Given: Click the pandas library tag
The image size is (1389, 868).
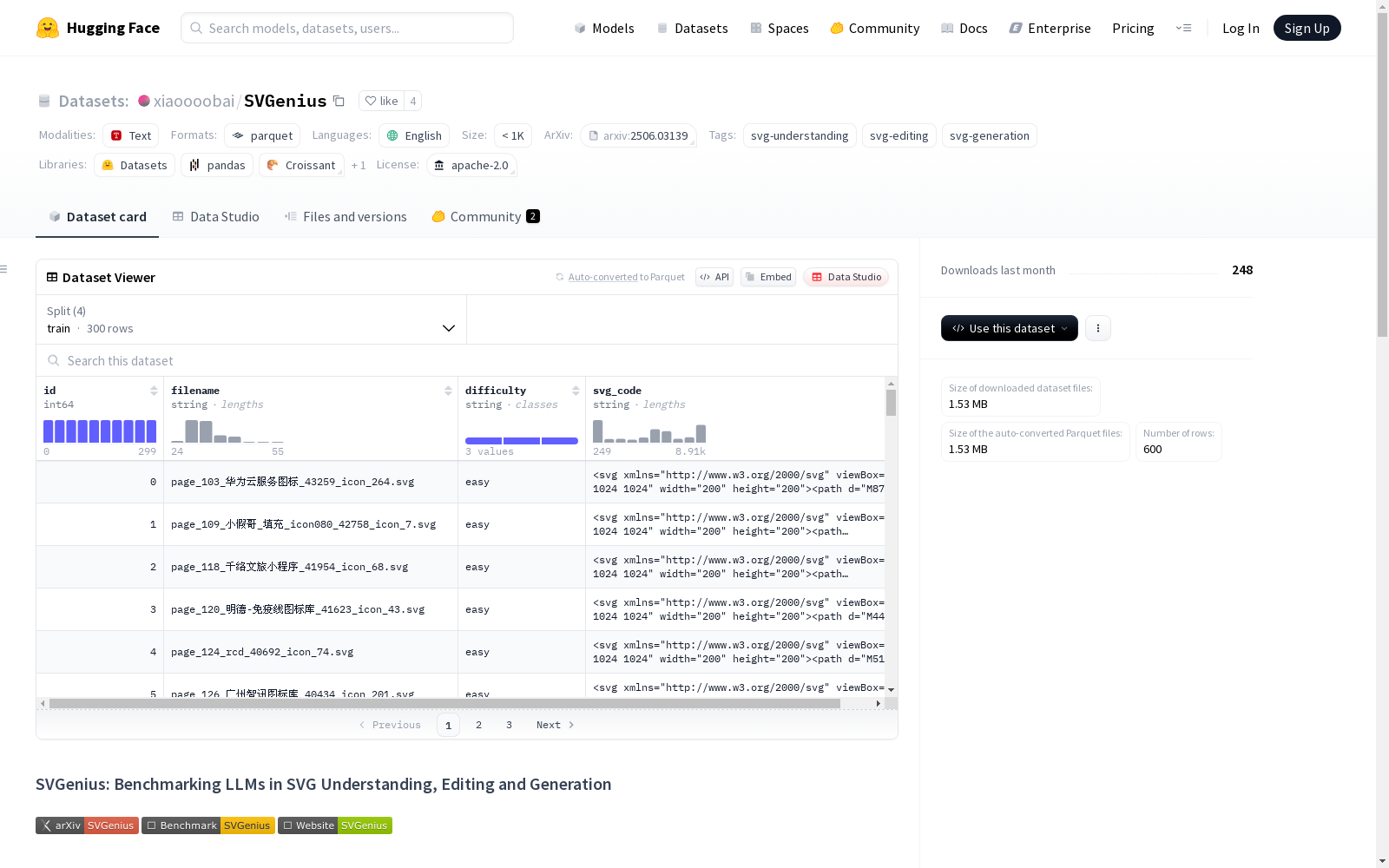Looking at the screenshot, I should [217, 165].
